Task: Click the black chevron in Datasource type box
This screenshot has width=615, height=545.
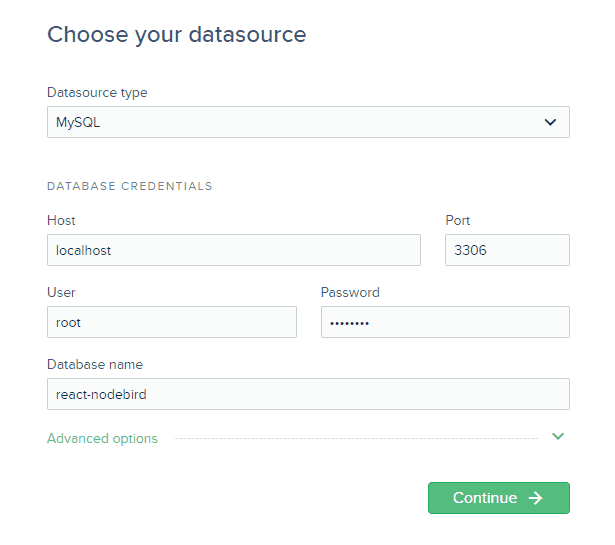Action: [550, 122]
